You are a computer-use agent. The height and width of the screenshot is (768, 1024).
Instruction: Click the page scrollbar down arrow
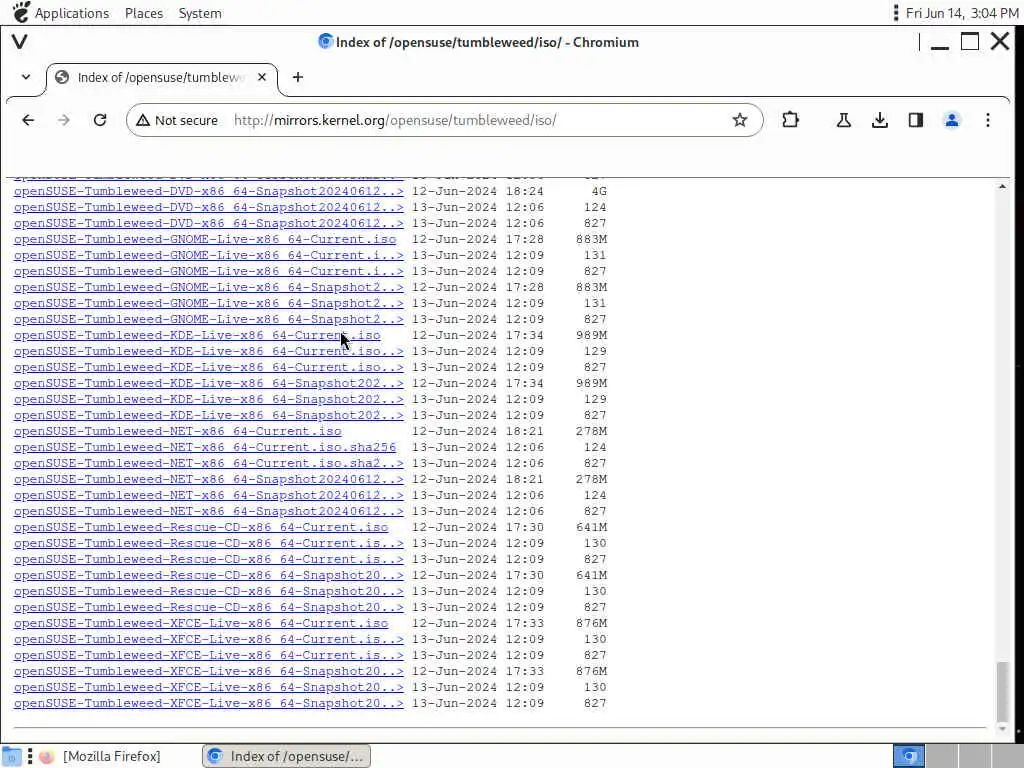point(1002,729)
